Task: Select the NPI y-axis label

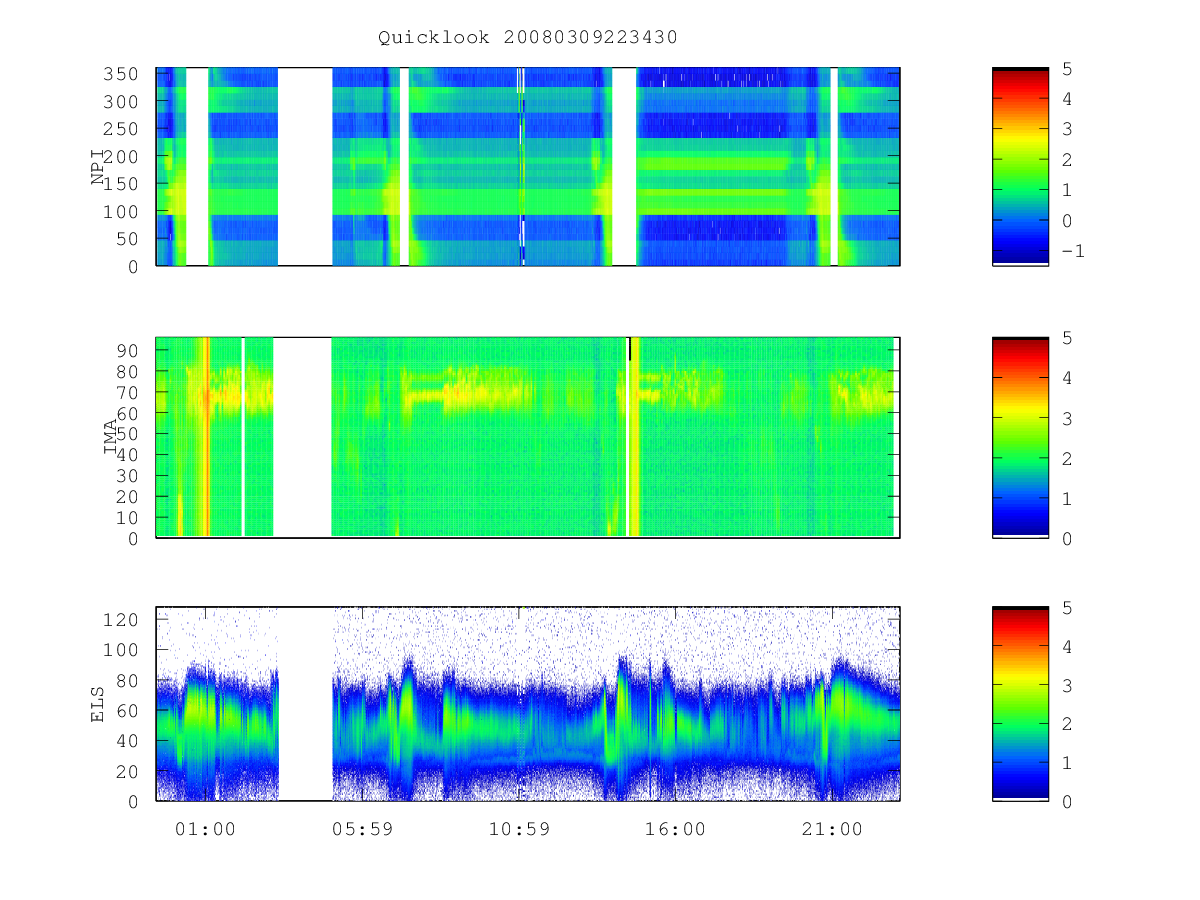Action: pos(99,166)
